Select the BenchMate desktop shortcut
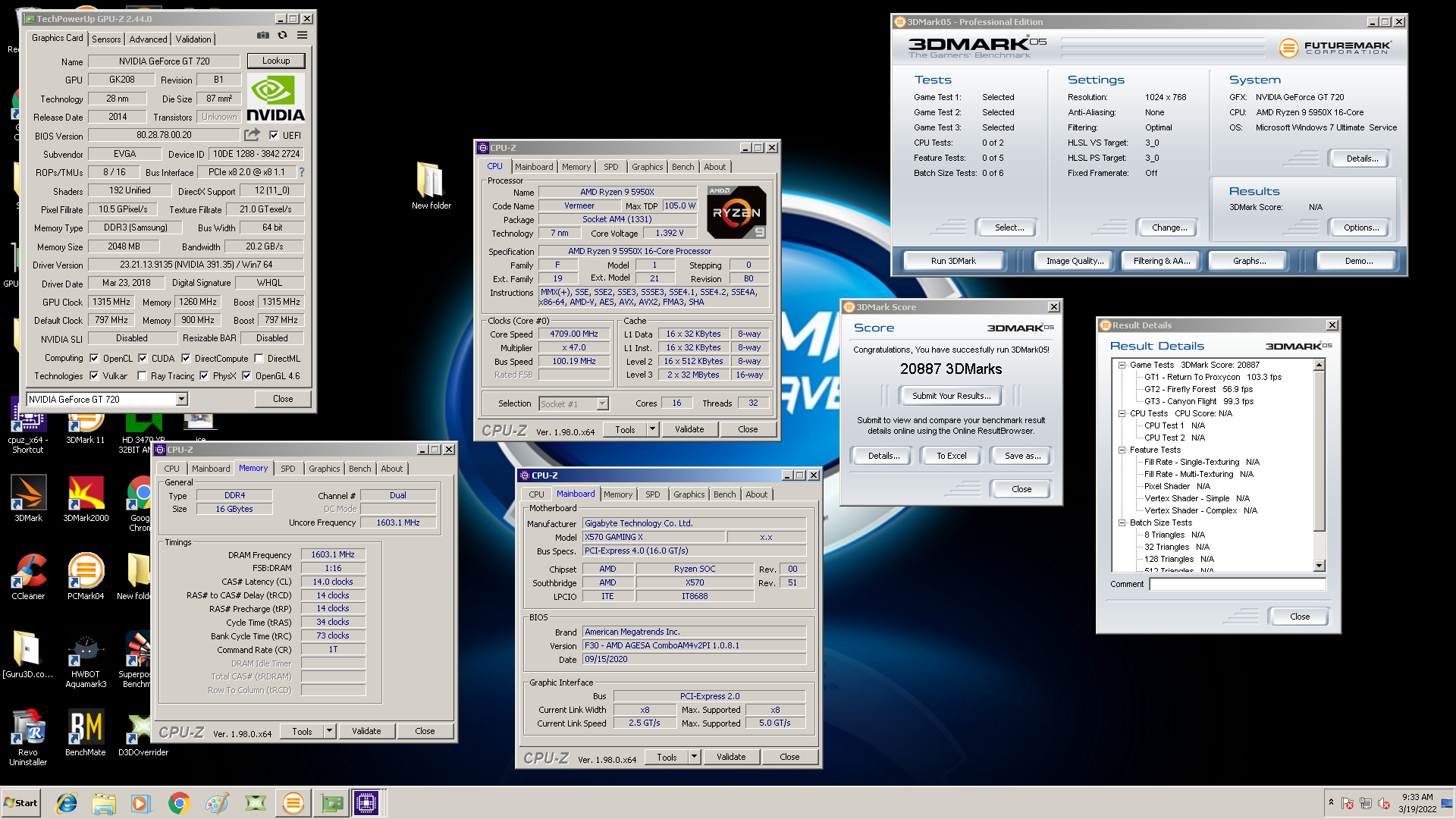 coord(86,733)
